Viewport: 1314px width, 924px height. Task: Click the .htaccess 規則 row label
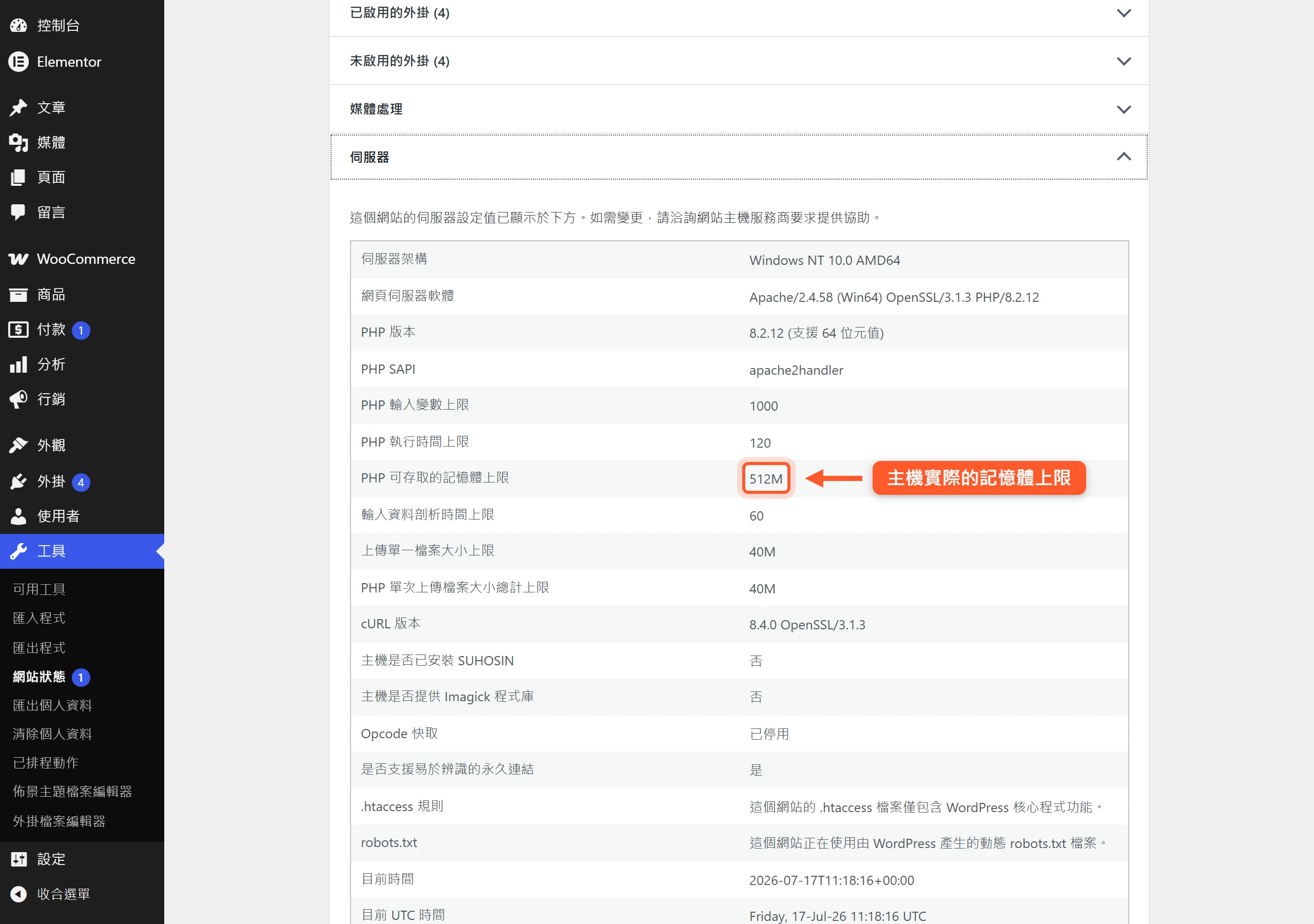[x=402, y=806]
